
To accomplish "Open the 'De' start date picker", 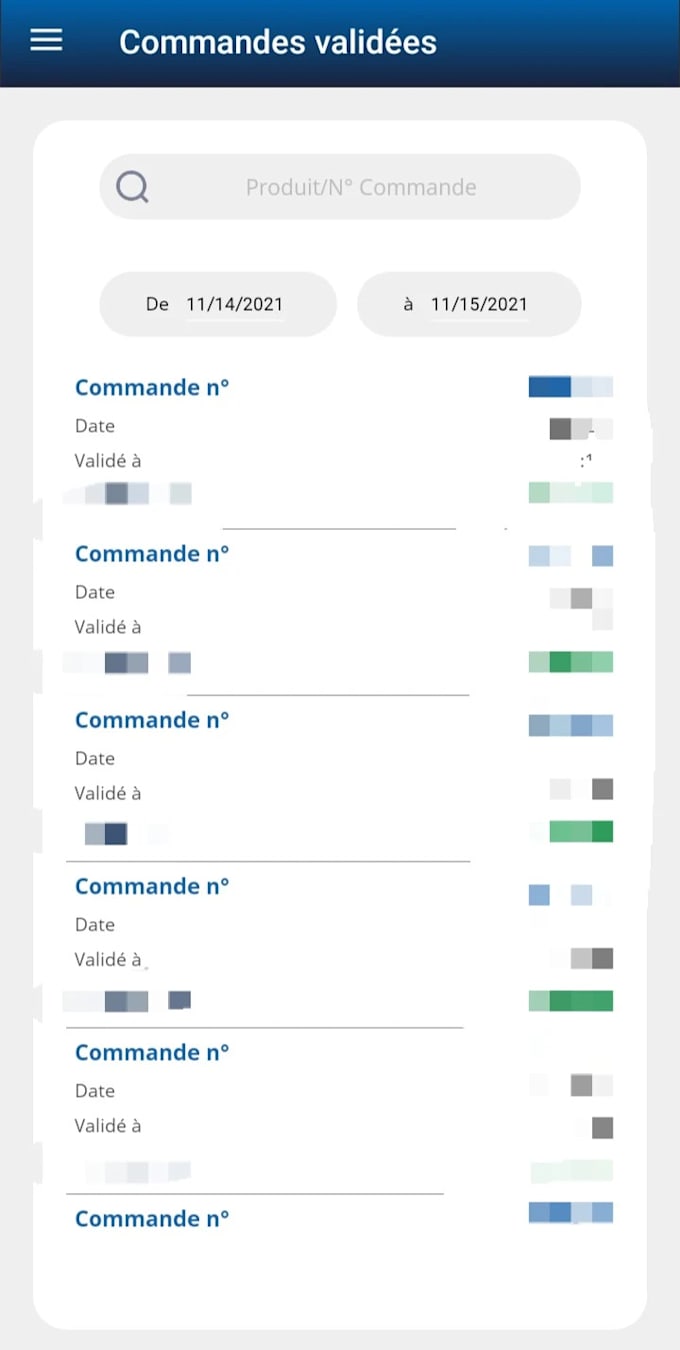I will click(218, 304).
